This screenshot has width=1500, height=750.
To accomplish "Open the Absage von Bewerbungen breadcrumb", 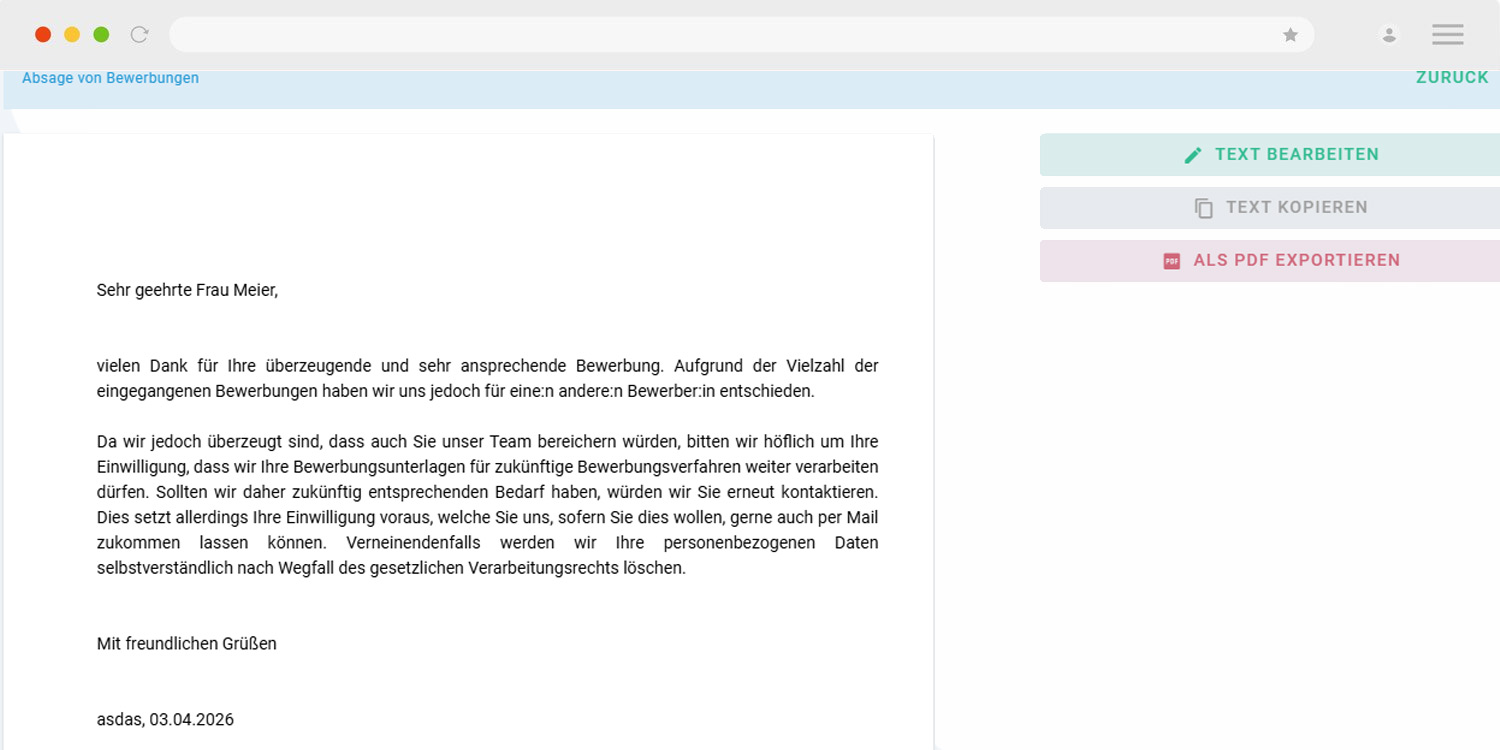I will point(110,78).
